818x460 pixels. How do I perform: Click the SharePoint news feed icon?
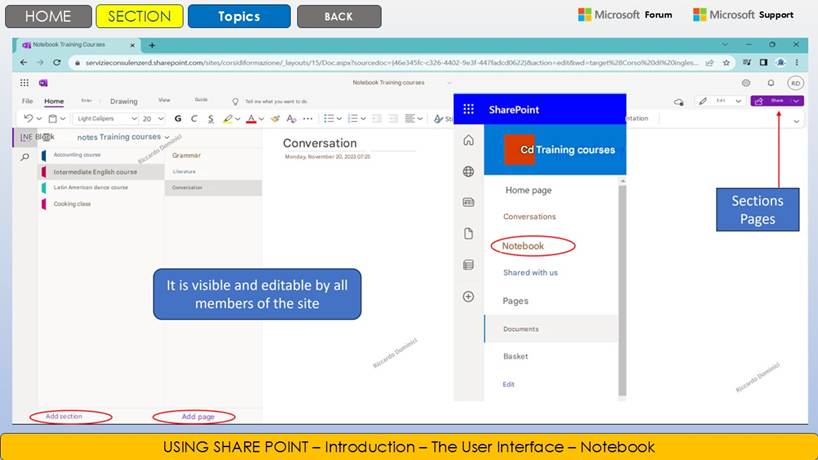point(468,202)
